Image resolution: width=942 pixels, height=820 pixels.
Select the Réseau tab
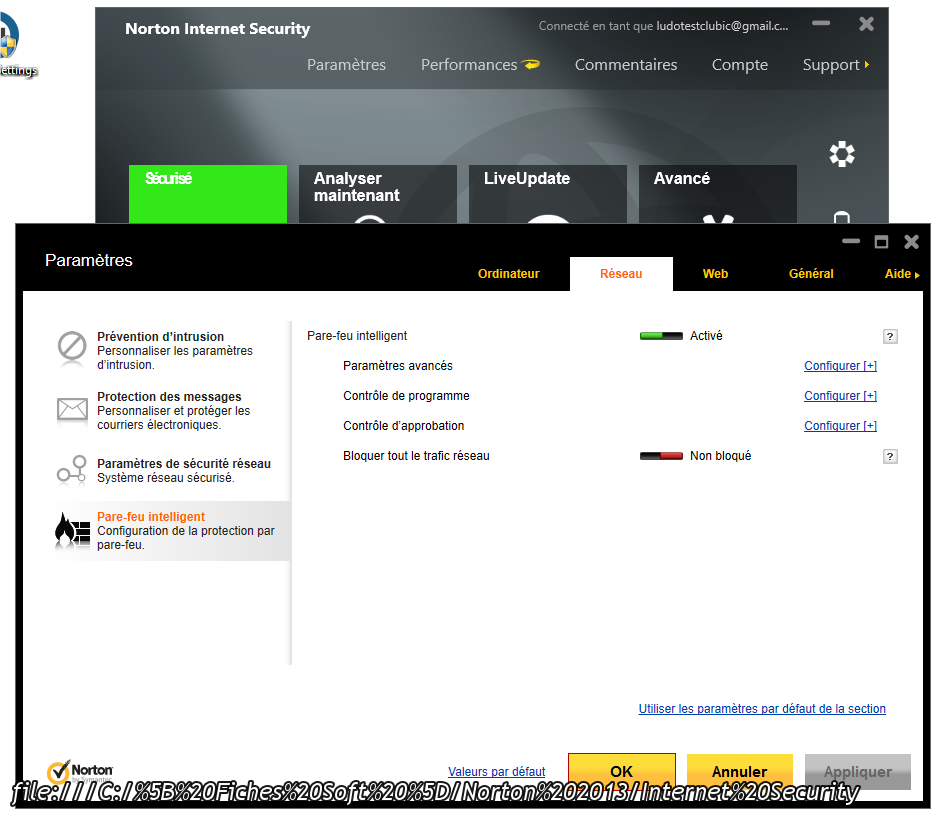621,274
